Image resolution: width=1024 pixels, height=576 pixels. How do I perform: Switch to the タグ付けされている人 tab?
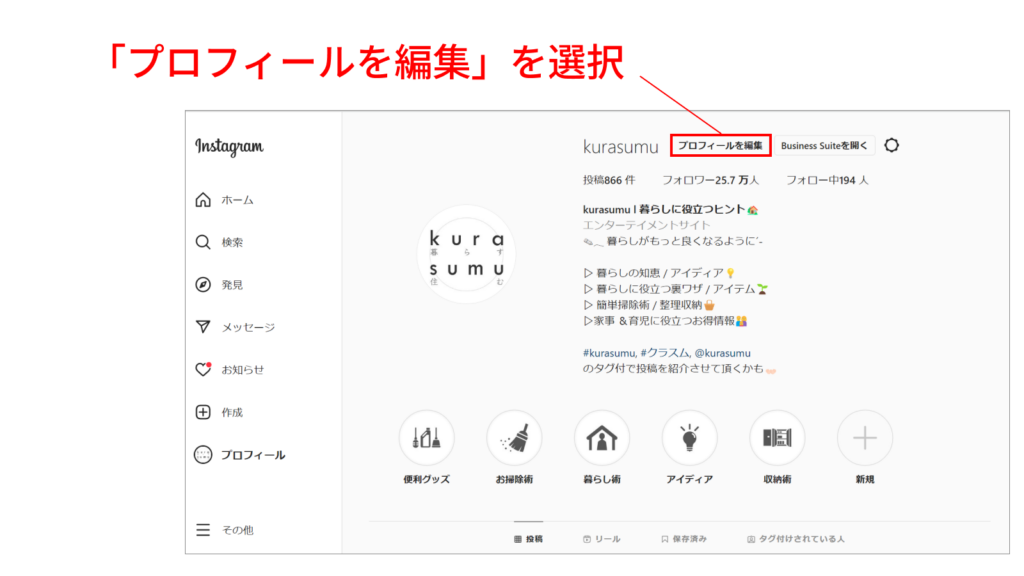[x=795, y=539]
